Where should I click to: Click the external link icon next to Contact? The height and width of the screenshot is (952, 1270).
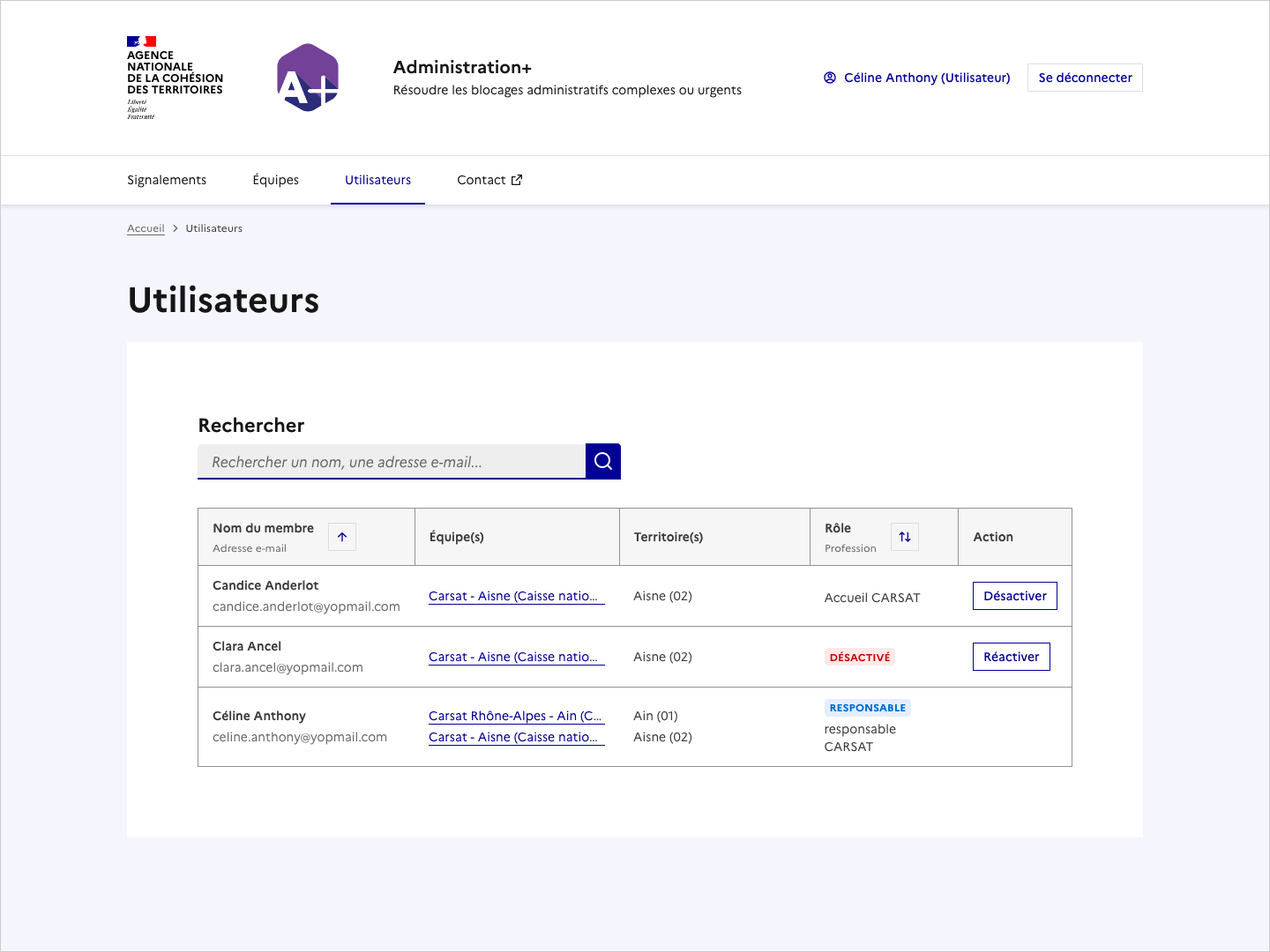(x=517, y=179)
